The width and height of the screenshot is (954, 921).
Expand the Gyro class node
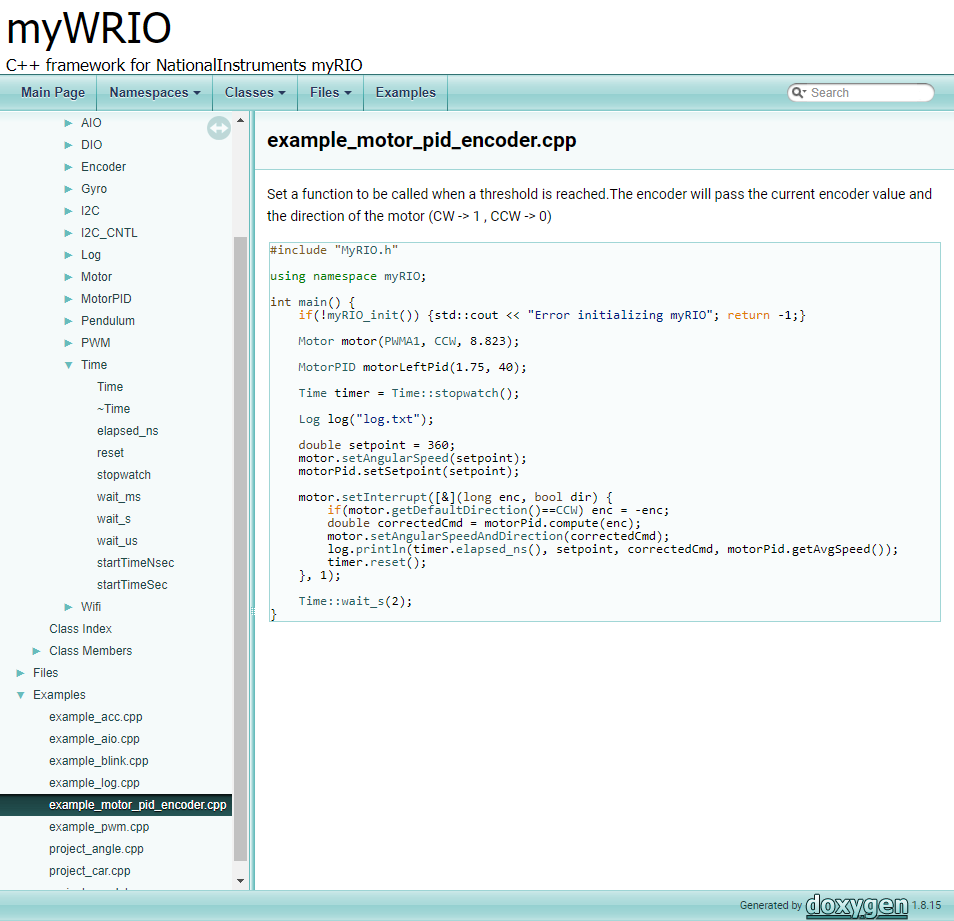[68, 189]
